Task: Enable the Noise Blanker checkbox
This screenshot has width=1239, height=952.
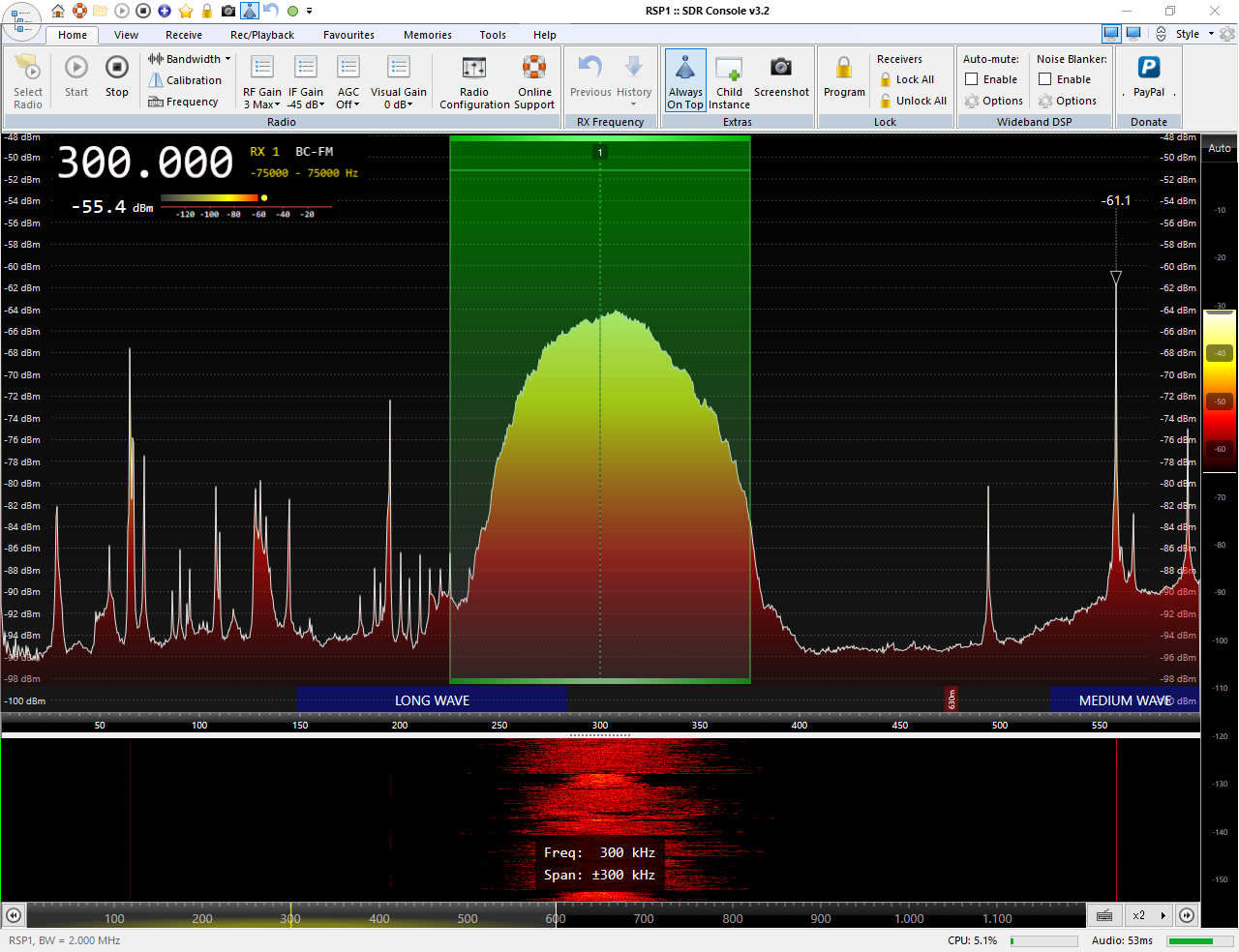Action: [1045, 79]
